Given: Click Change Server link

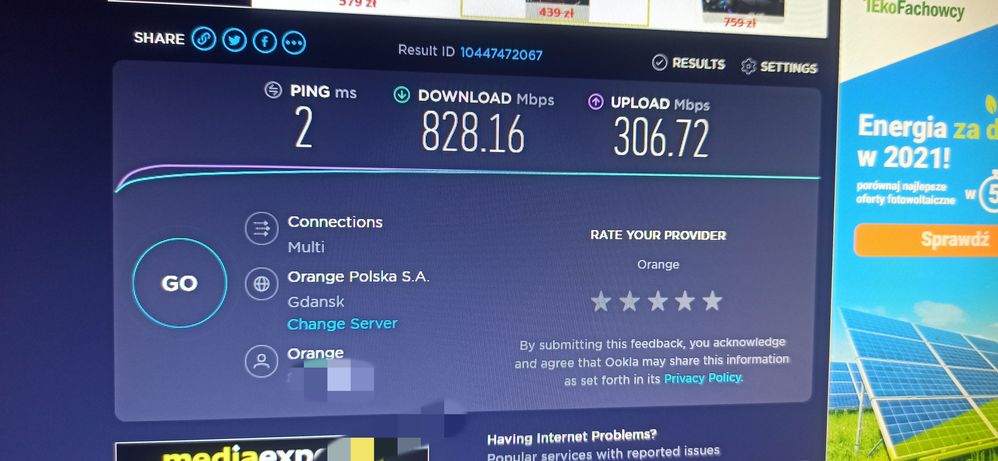Looking at the screenshot, I should pyautogui.click(x=342, y=323).
